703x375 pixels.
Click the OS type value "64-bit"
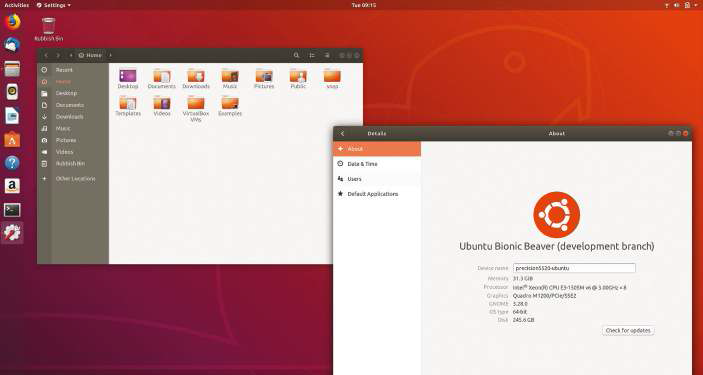pos(520,312)
